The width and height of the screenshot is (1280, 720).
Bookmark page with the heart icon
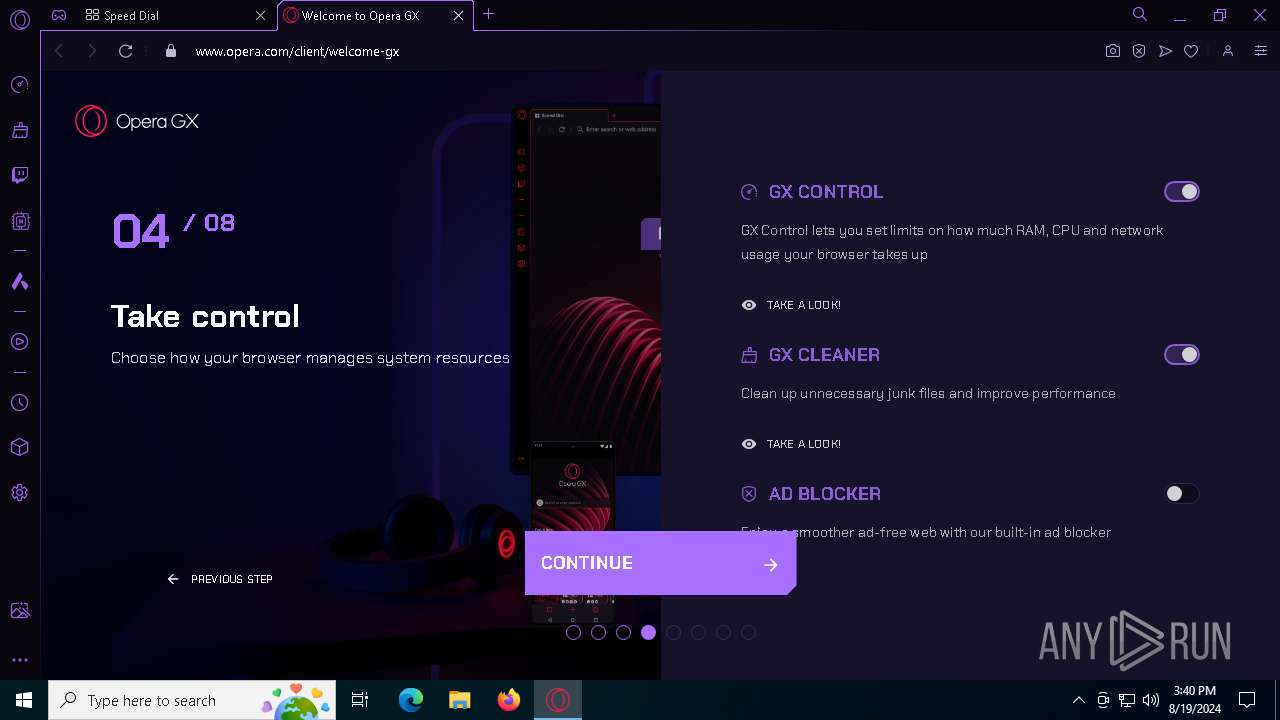[1191, 51]
